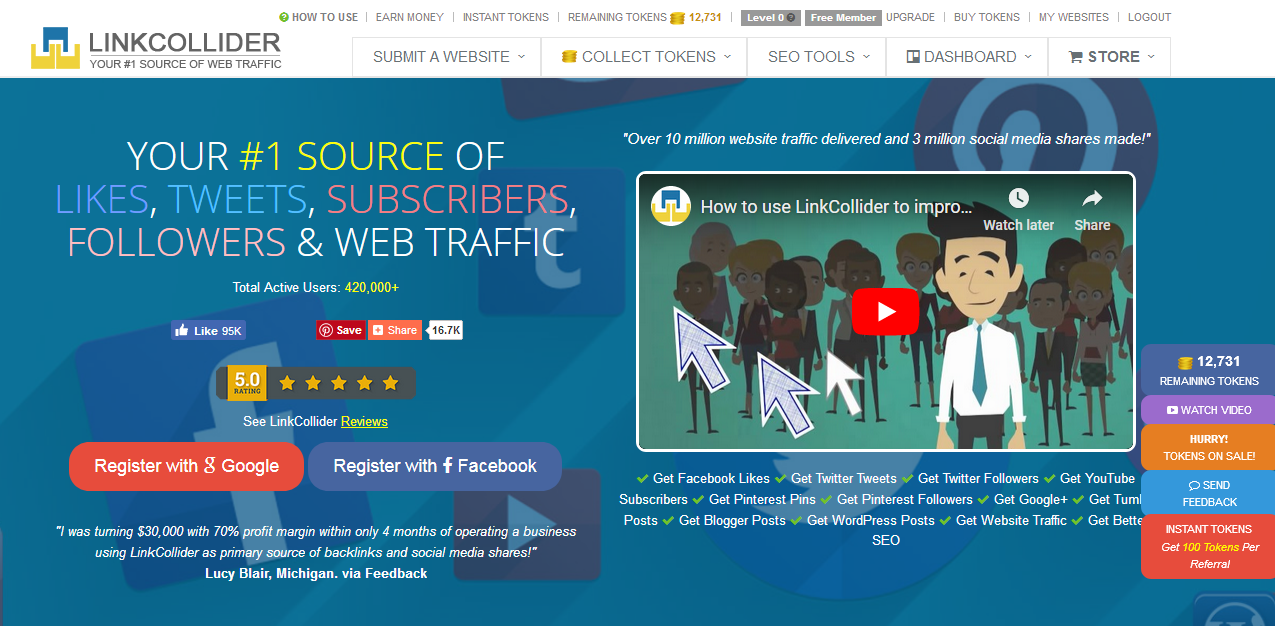Click the Watch later clock icon
The image size is (1275, 626).
tap(1018, 198)
